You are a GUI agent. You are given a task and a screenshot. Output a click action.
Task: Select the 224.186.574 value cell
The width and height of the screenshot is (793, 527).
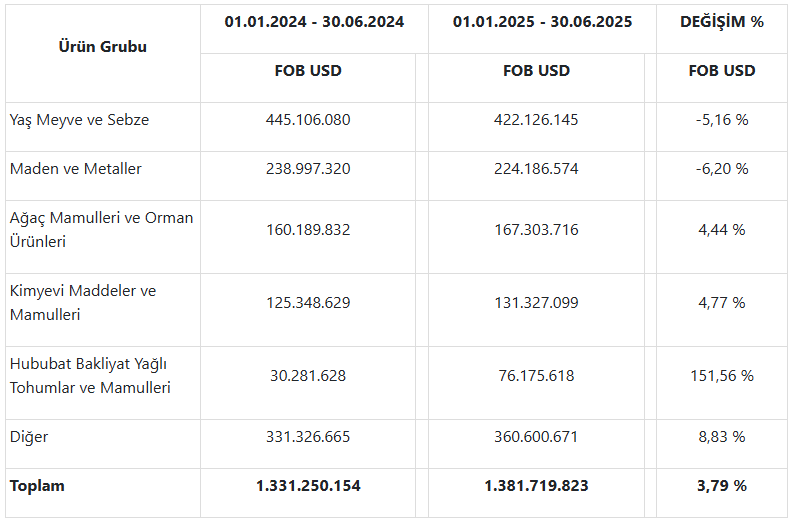pos(536,169)
